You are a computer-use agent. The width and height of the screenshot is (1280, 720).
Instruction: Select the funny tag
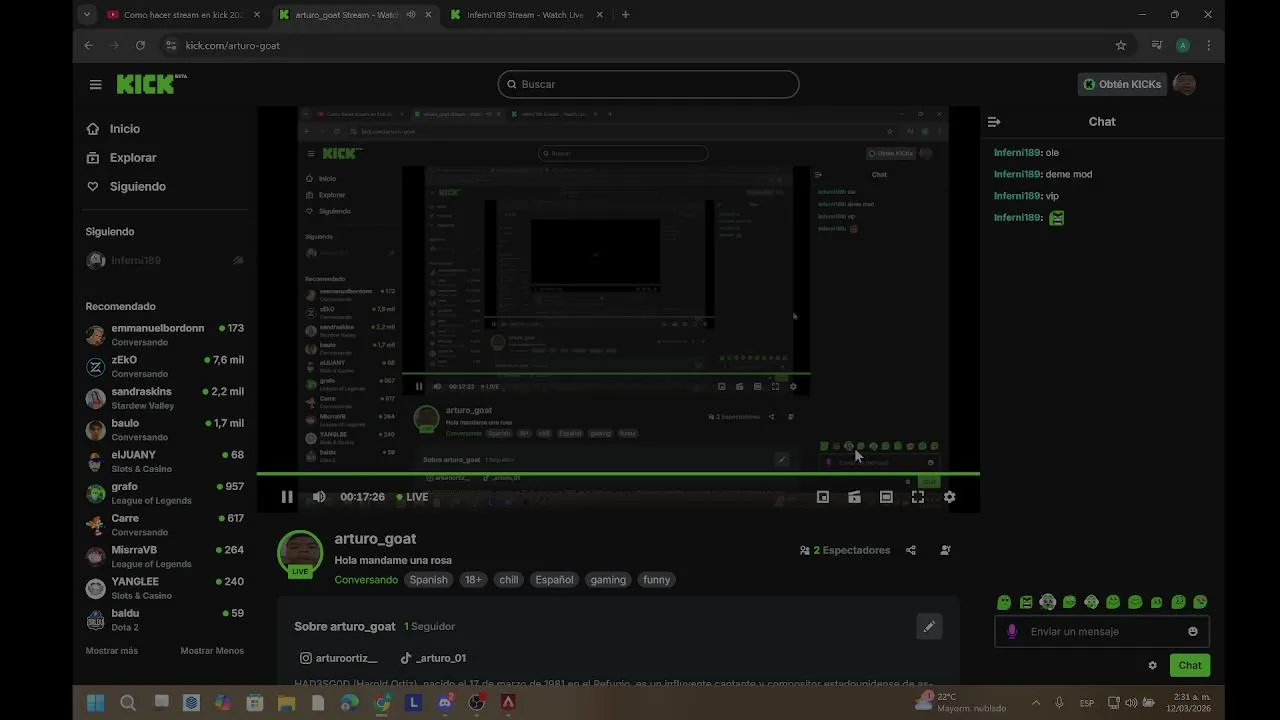[656, 580]
